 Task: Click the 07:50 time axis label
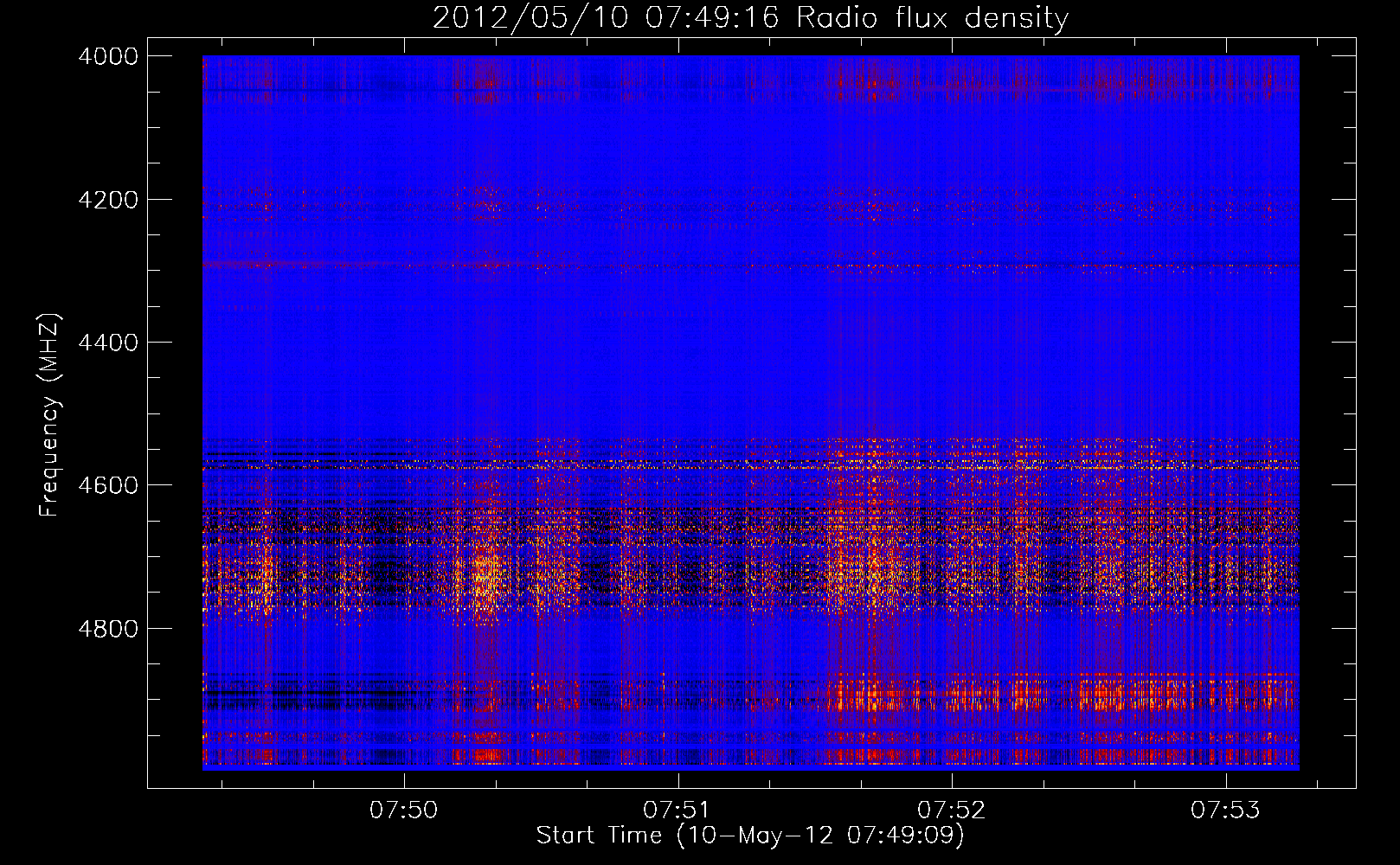(x=404, y=811)
